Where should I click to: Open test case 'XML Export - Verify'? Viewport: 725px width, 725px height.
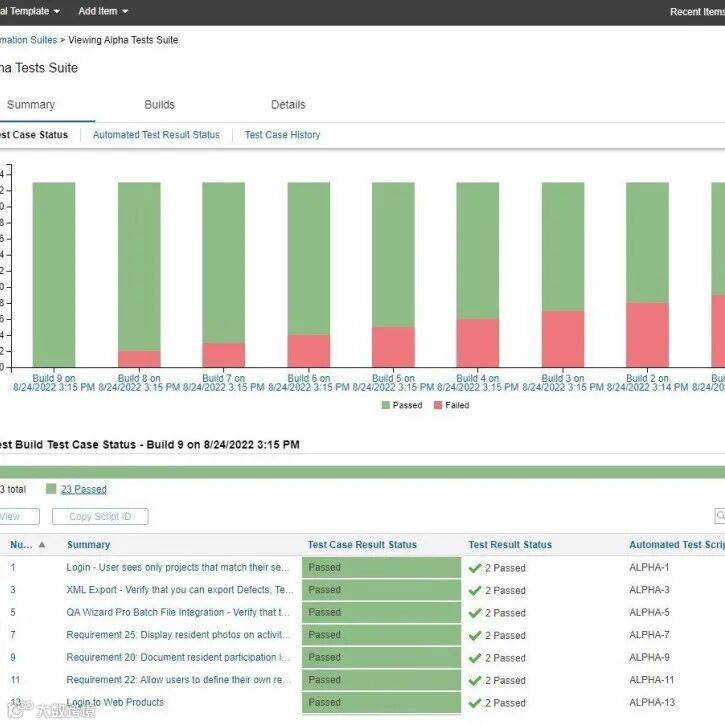pos(179,590)
